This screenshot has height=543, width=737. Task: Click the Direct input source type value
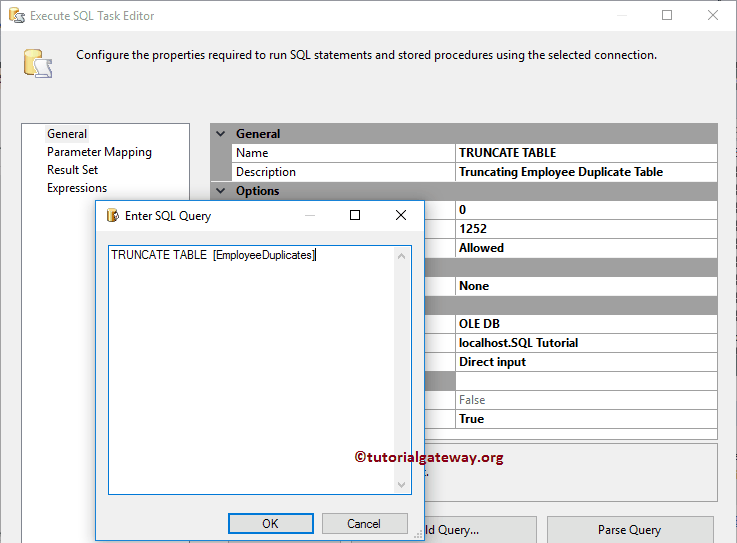click(x=586, y=362)
